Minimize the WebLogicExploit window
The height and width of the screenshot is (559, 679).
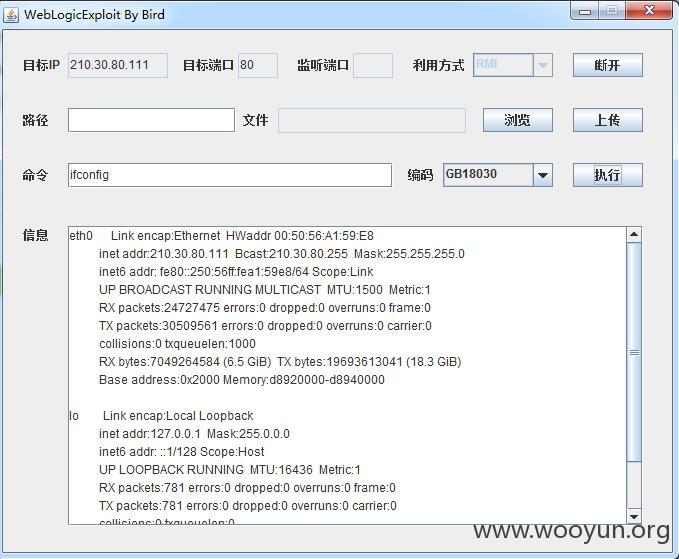585,11
